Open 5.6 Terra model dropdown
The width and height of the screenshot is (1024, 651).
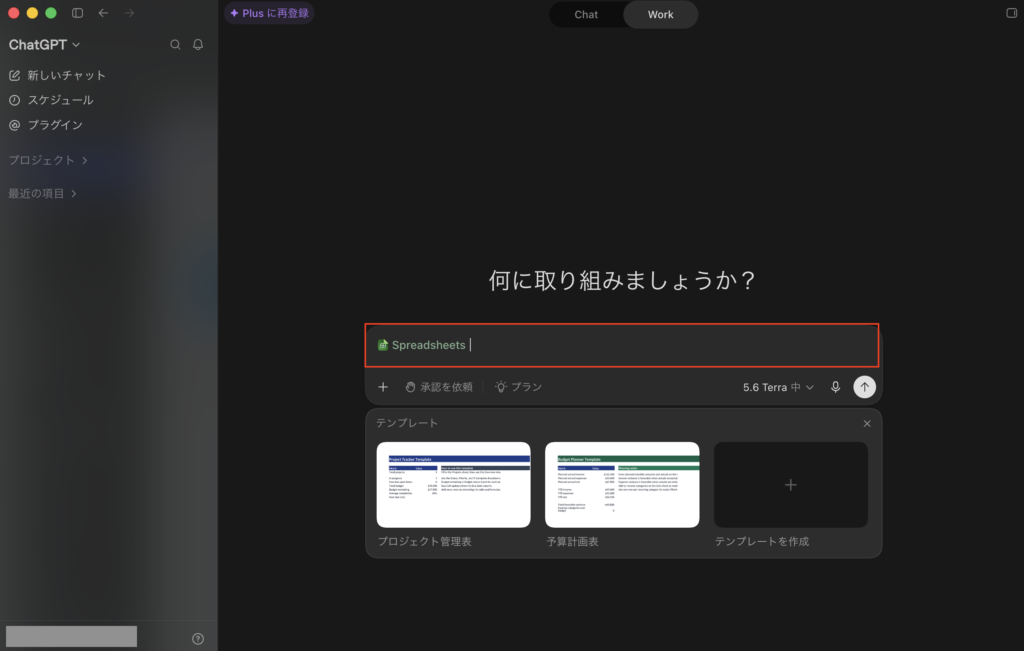pyautogui.click(x=778, y=387)
